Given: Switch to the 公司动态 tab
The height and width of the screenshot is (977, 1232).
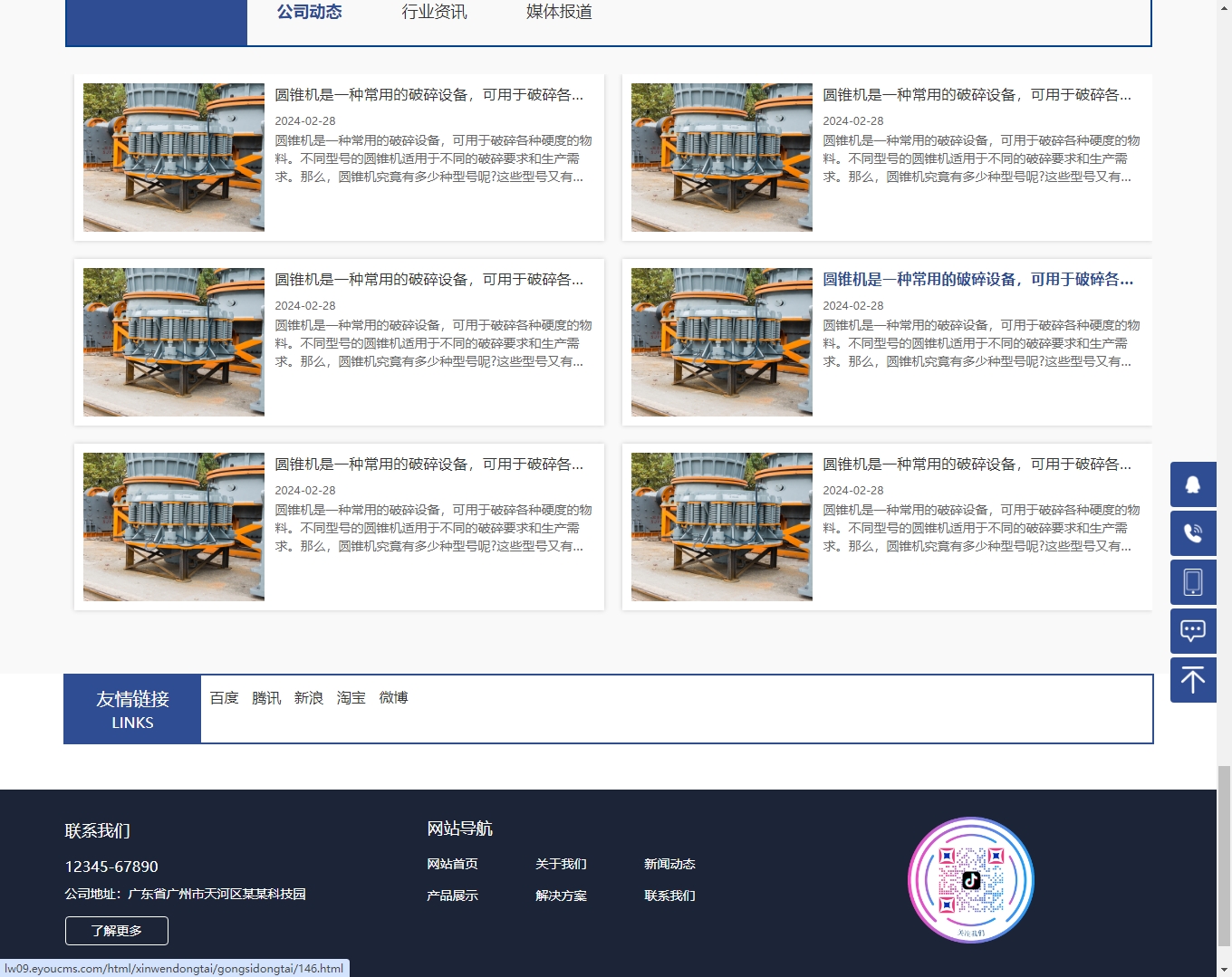Looking at the screenshot, I should tap(309, 12).
